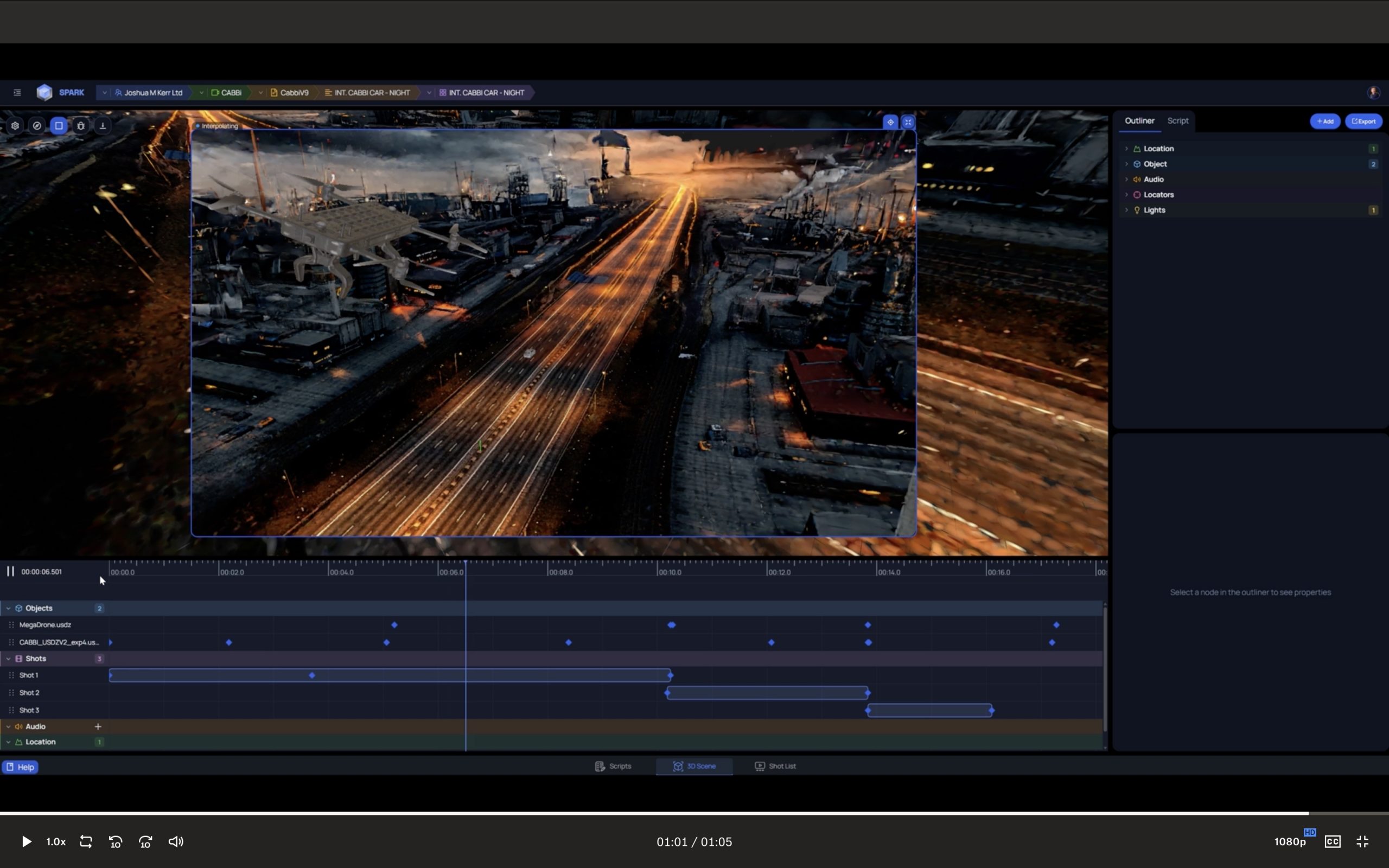Click the Help button
1389x868 pixels.
20,767
